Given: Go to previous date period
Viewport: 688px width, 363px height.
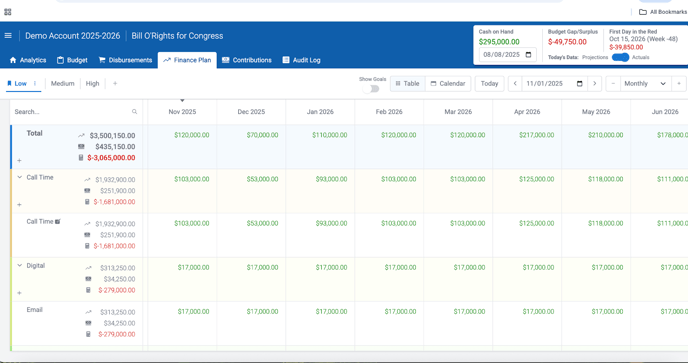Looking at the screenshot, I should pyautogui.click(x=515, y=83).
